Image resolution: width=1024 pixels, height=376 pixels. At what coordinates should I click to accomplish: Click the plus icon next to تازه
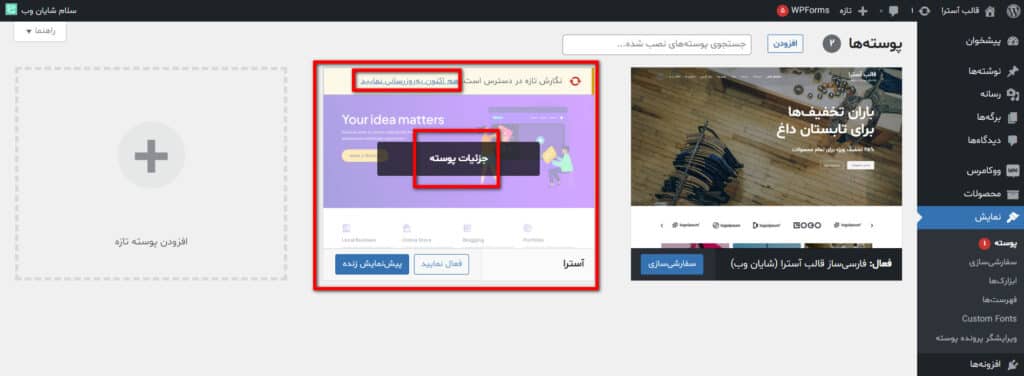(863, 10)
